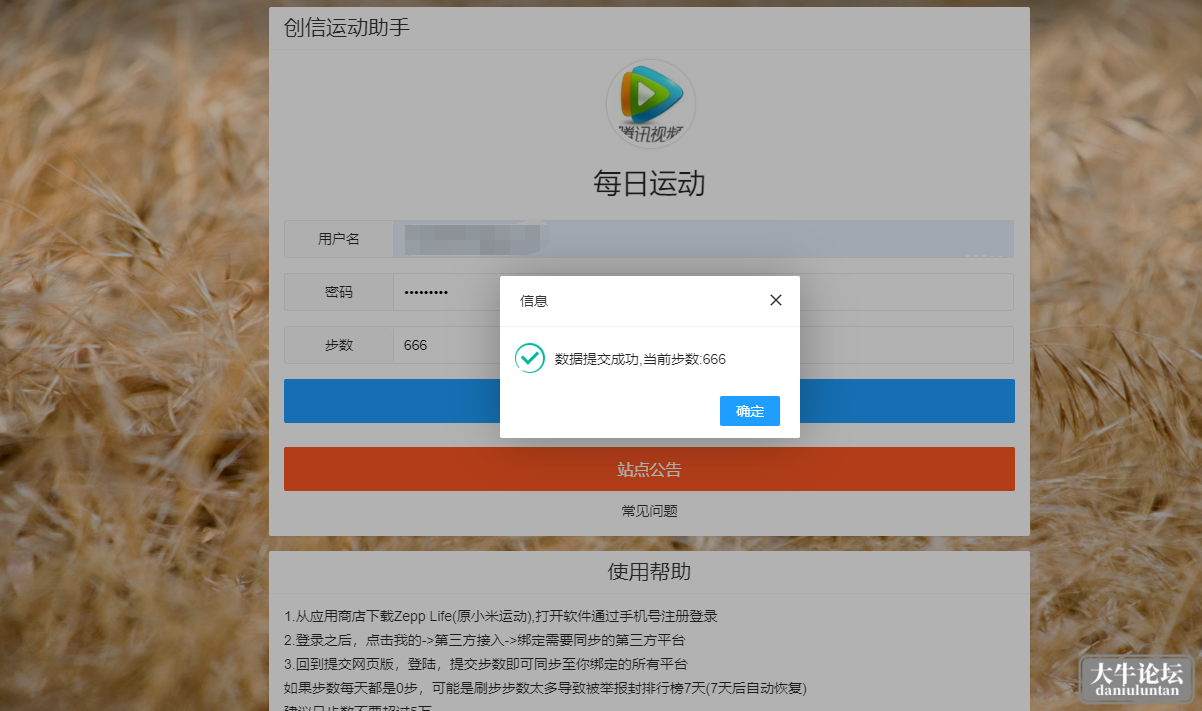Image resolution: width=1202 pixels, height=711 pixels.
Task: Click the 如果步数每天都是0步 help line
Action: tap(545, 689)
